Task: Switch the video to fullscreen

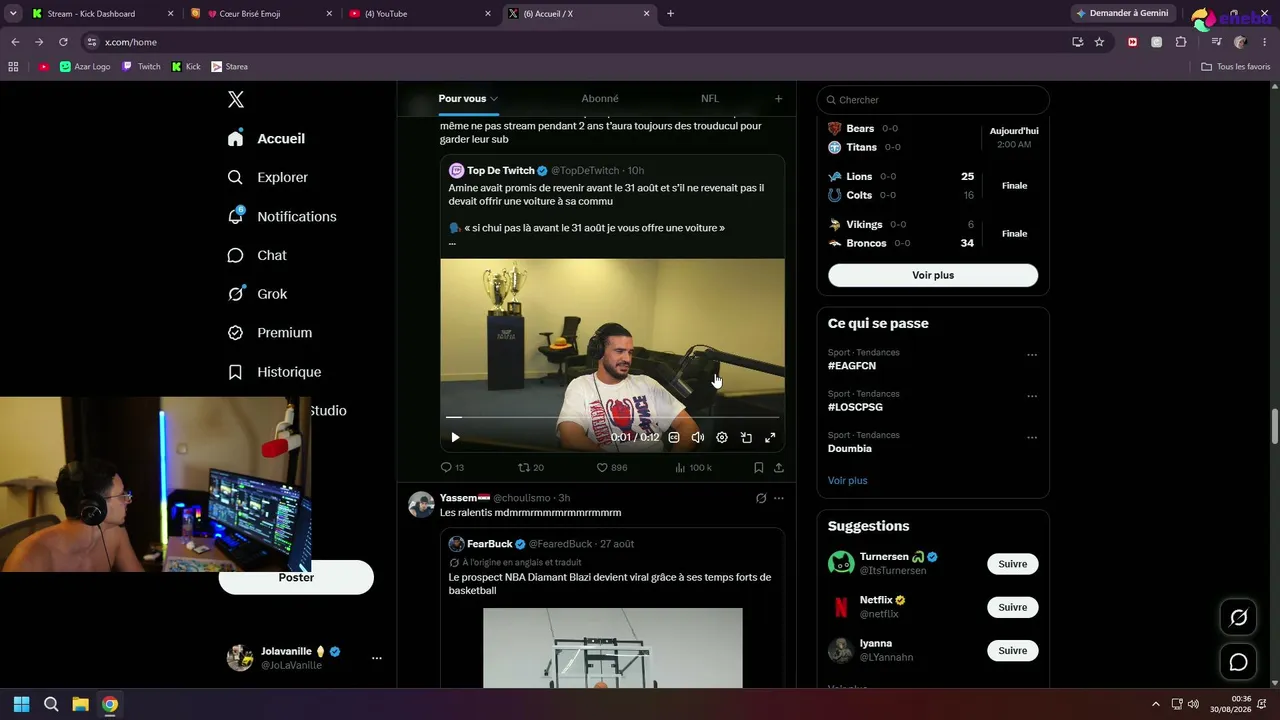Action: coord(770,437)
